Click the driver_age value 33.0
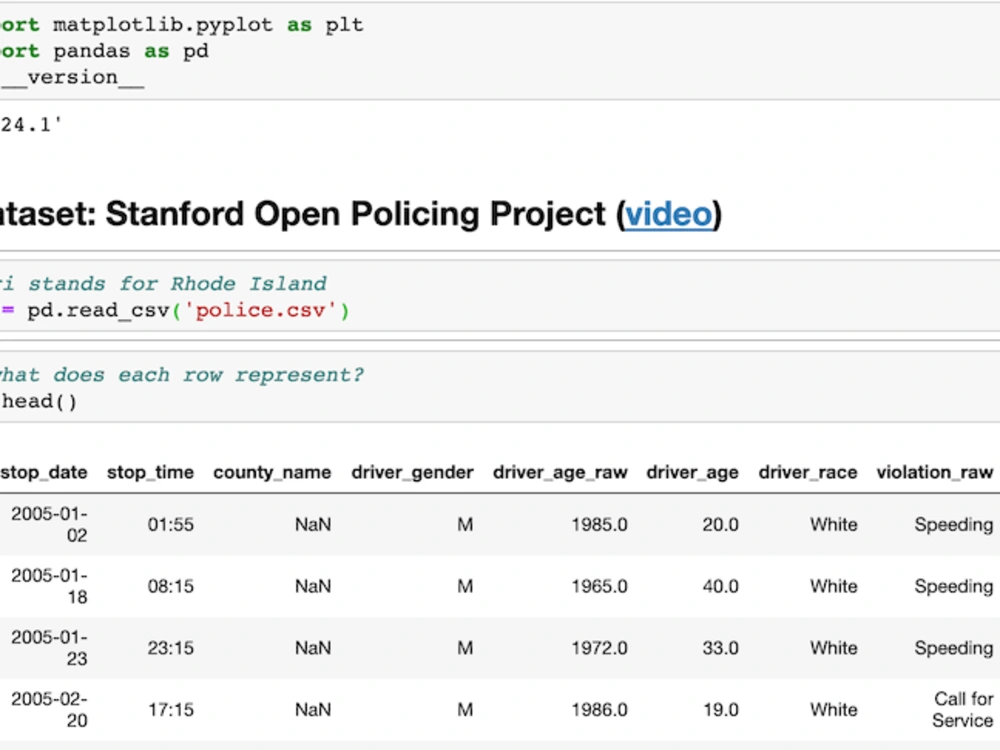The height and width of the screenshot is (750, 1000). pos(721,649)
